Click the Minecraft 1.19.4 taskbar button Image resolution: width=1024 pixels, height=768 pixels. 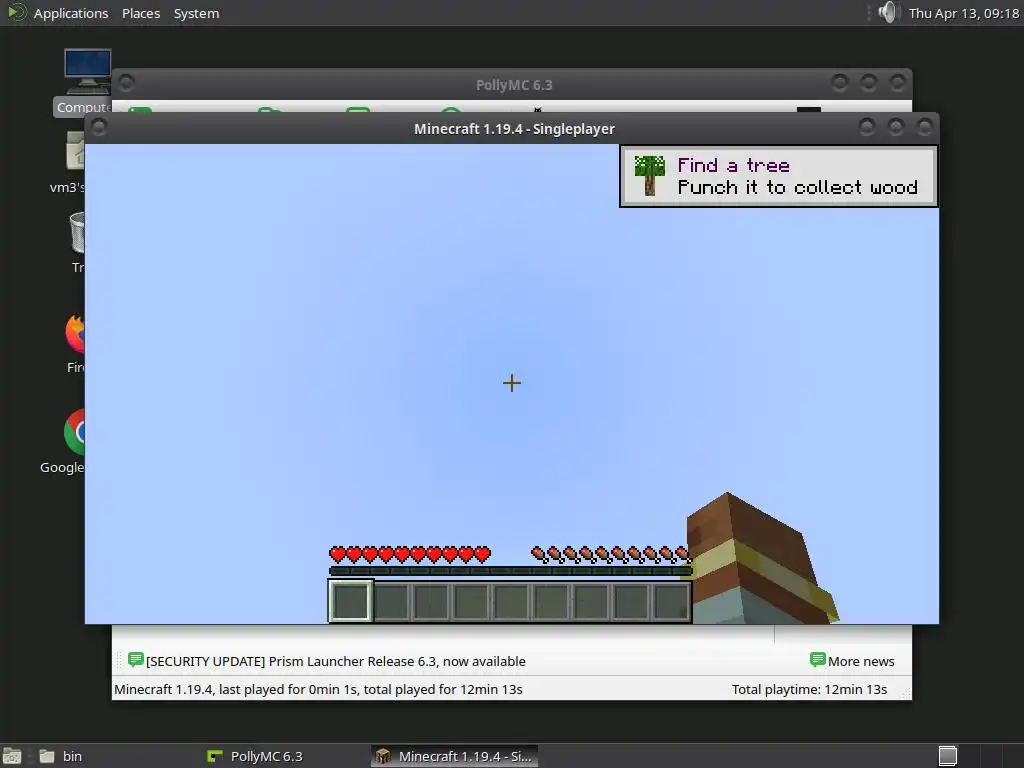point(455,756)
